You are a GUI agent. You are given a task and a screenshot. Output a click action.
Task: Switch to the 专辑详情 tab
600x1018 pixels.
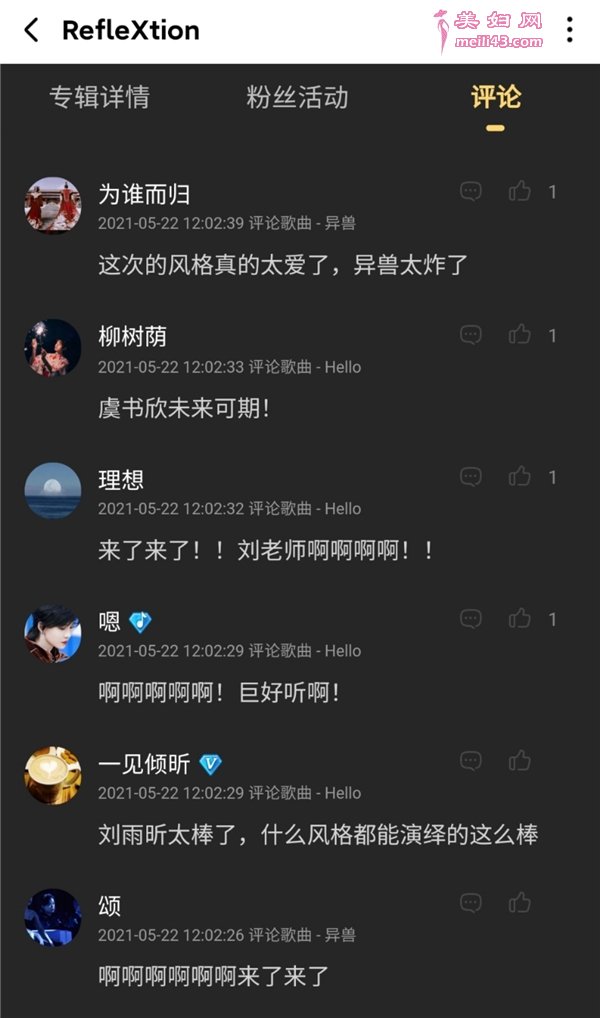point(99,97)
